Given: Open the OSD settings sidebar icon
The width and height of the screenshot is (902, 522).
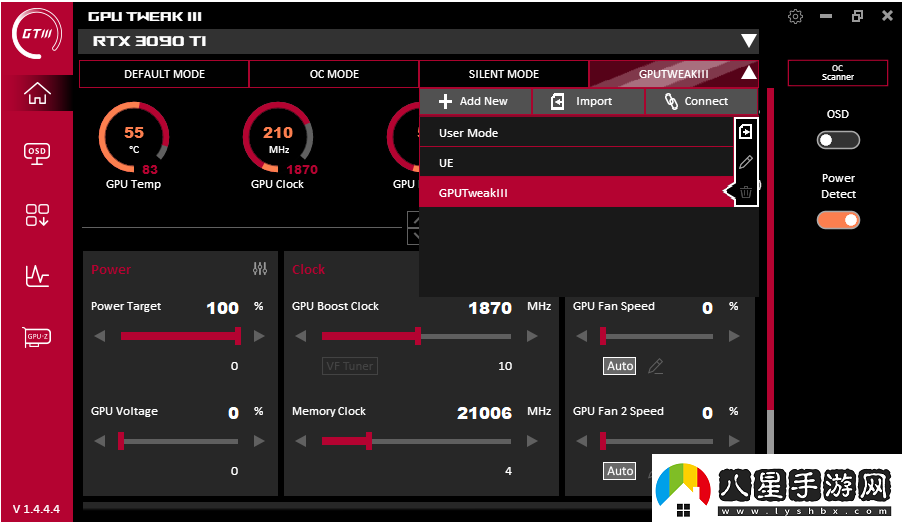Looking at the screenshot, I should point(37,152).
